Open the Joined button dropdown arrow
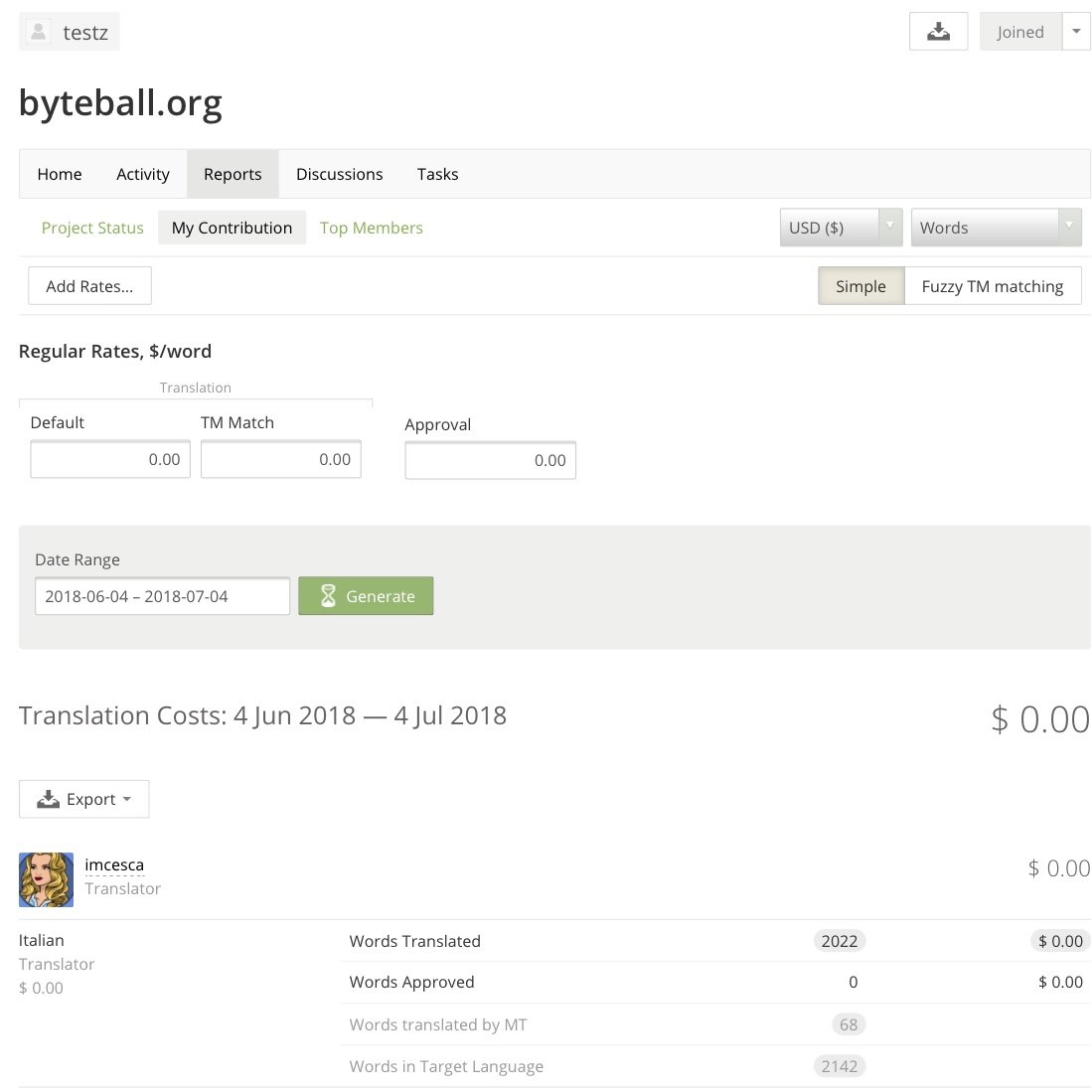This screenshot has width=1092, height=1092. pos(1076,32)
